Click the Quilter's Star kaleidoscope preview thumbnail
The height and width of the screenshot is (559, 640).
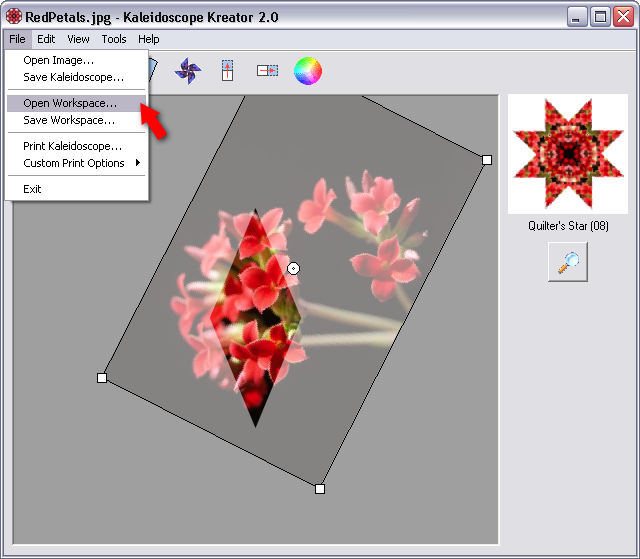568,154
